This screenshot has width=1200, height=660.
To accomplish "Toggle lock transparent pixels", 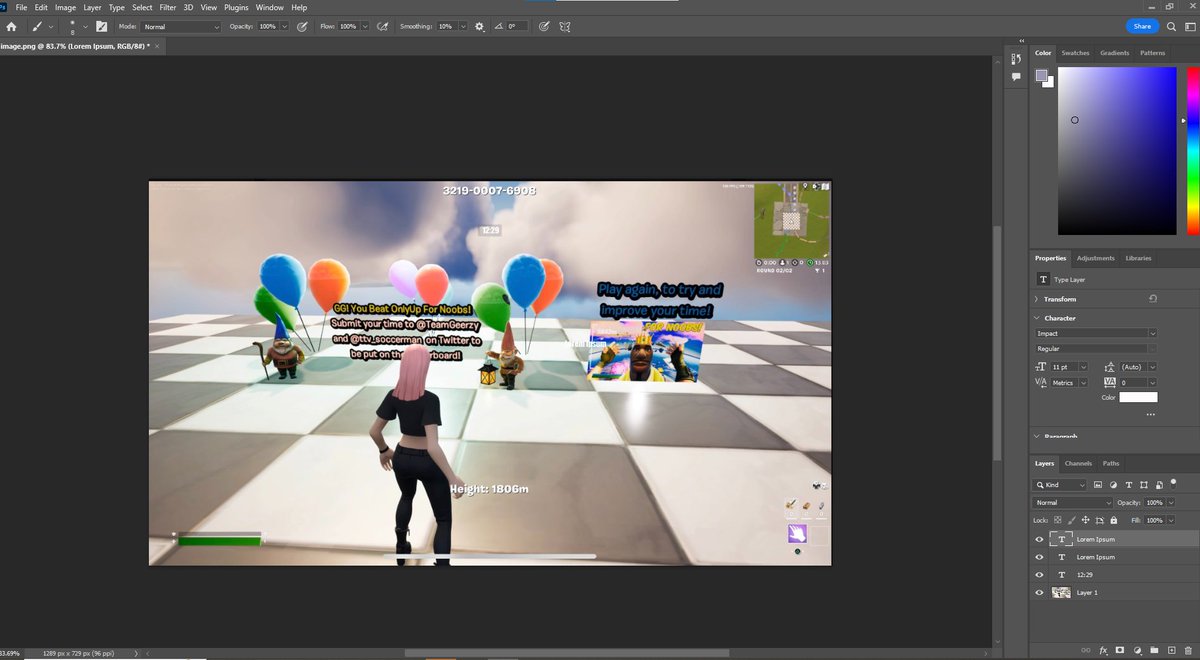I will pyautogui.click(x=1059, y=520).
